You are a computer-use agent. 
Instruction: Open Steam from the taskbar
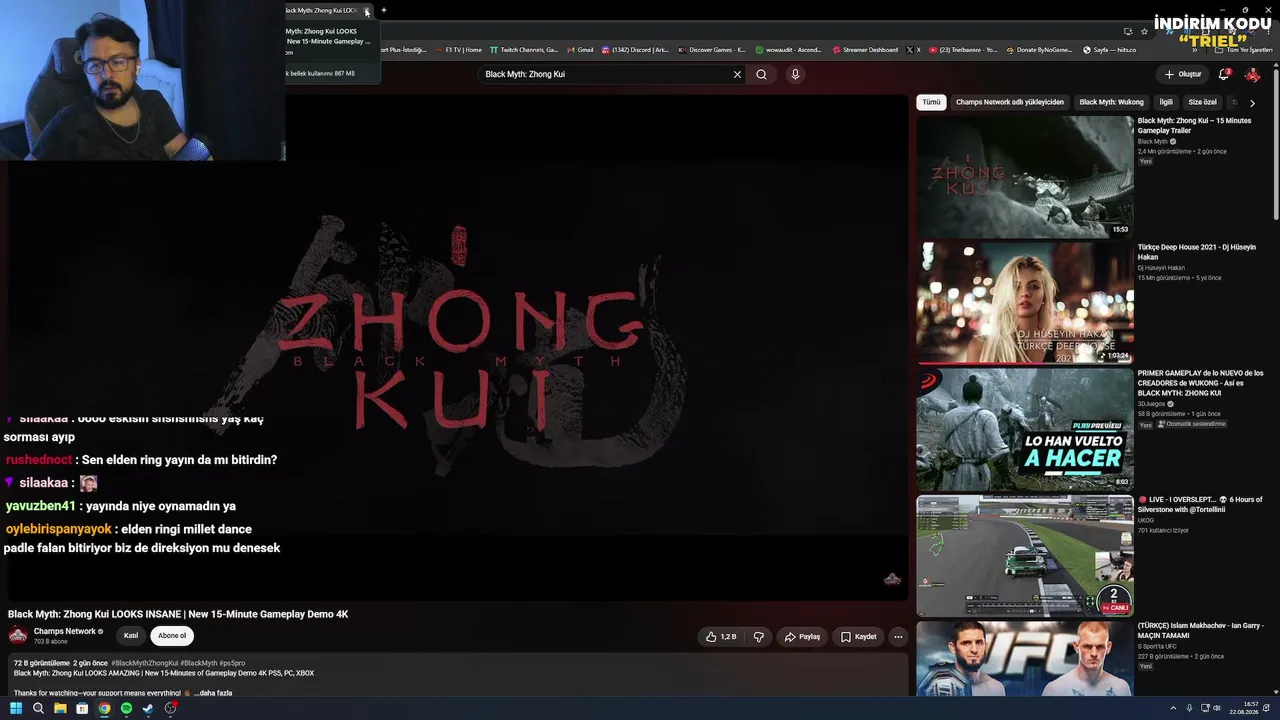[148, 708]
